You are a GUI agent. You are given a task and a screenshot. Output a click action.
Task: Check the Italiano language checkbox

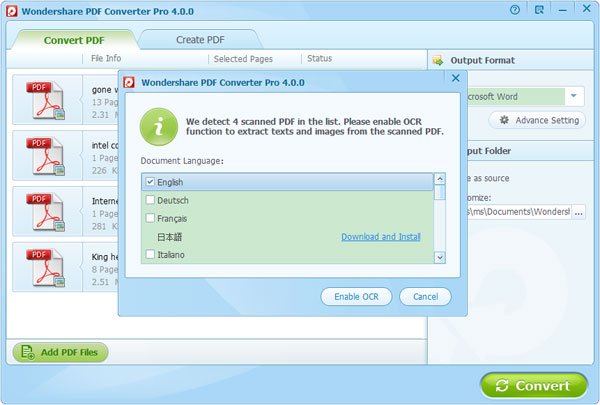coord(150,254)
